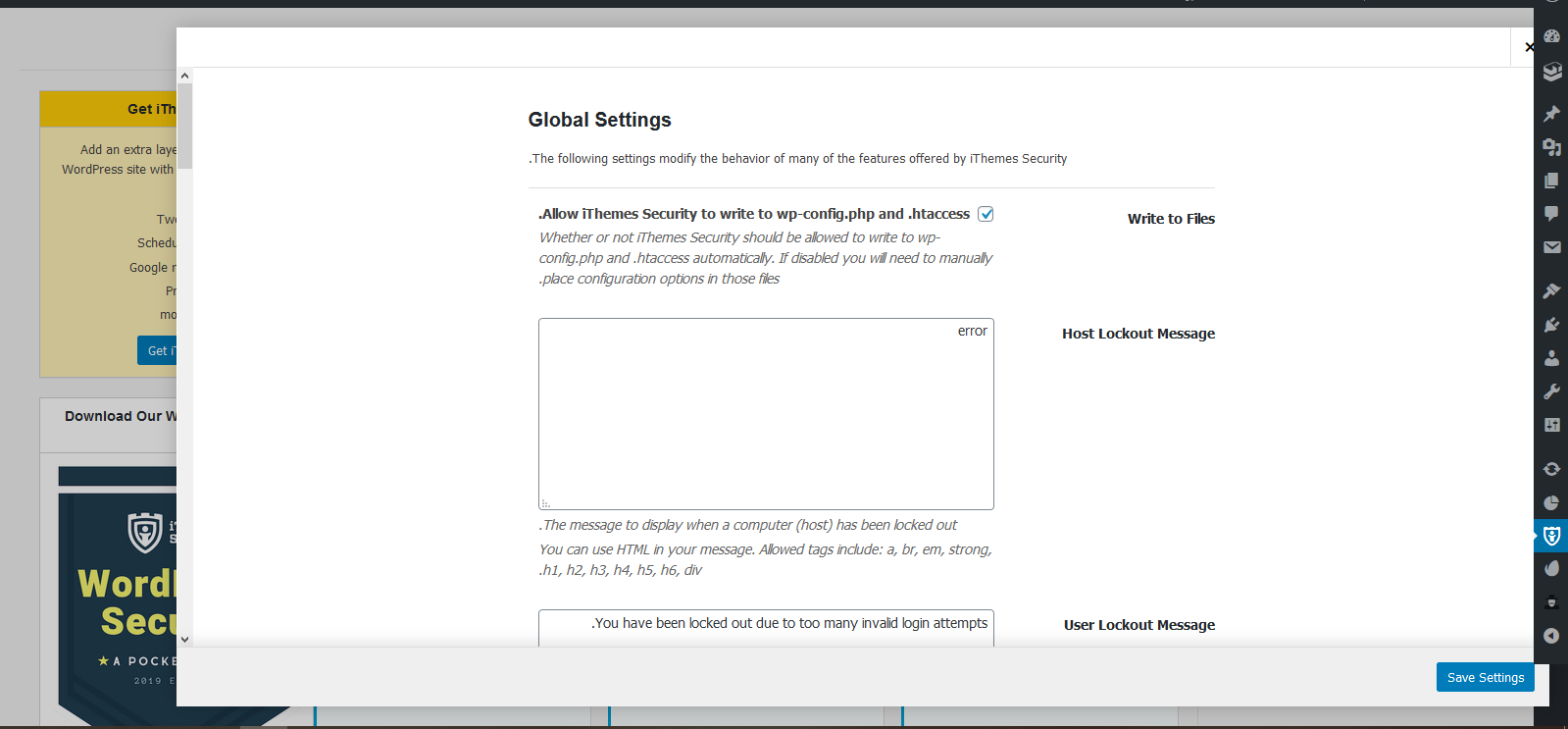1568x729 pixels.
Task: Click the circular arrows sync icon
Action: 1551,469
